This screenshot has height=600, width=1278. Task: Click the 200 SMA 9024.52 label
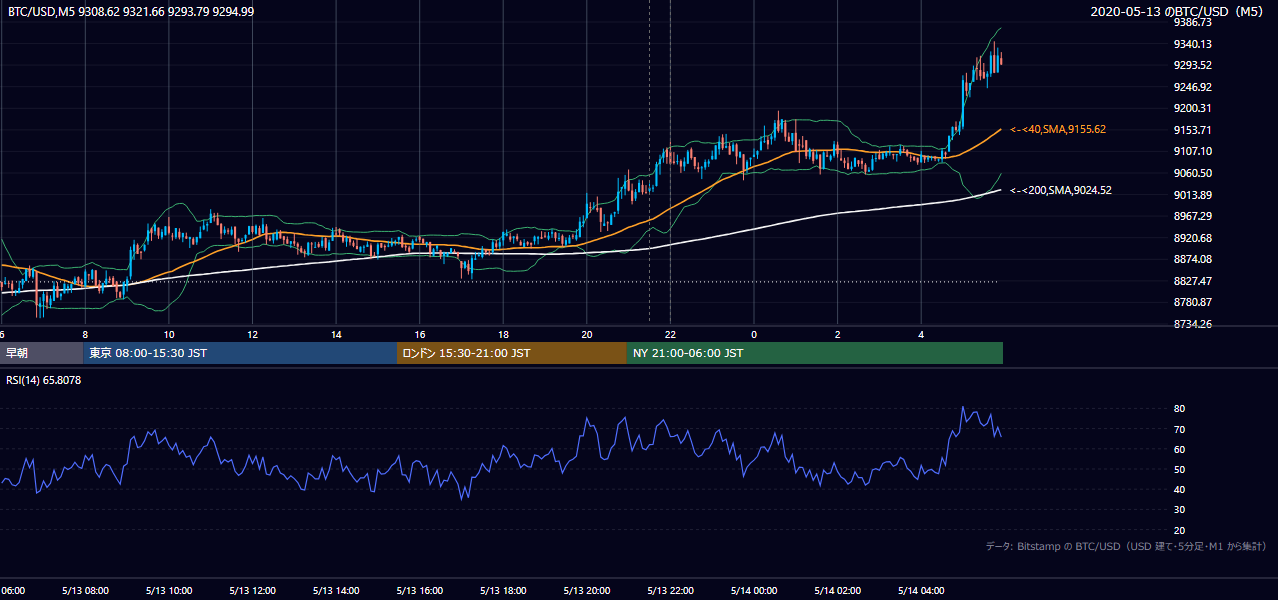coord(1061,190)
